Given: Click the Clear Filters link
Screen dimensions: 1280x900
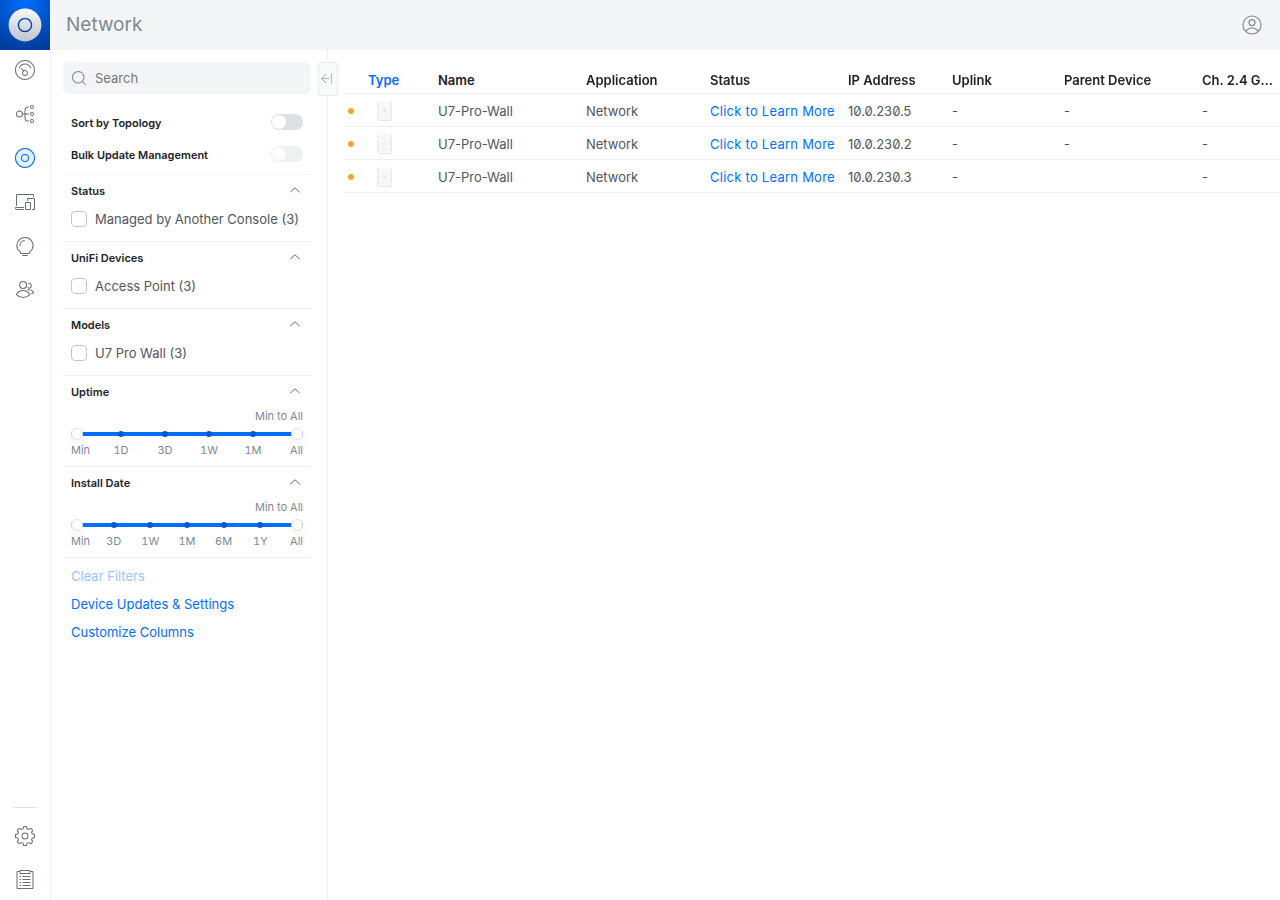Looking at the screenshot, I should [x=108, y=576].
